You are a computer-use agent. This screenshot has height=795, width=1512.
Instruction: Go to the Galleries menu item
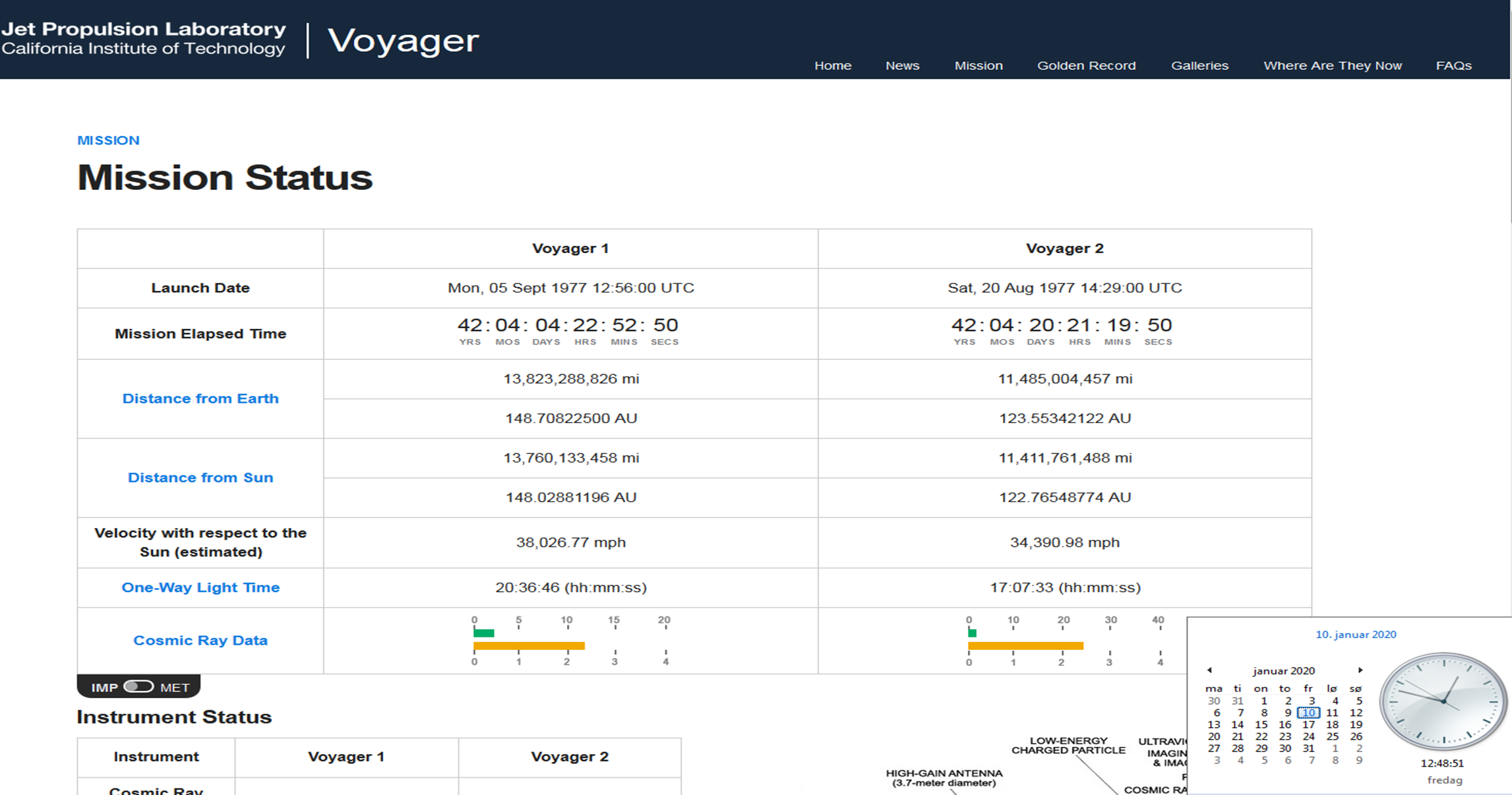click(1199, 65)
